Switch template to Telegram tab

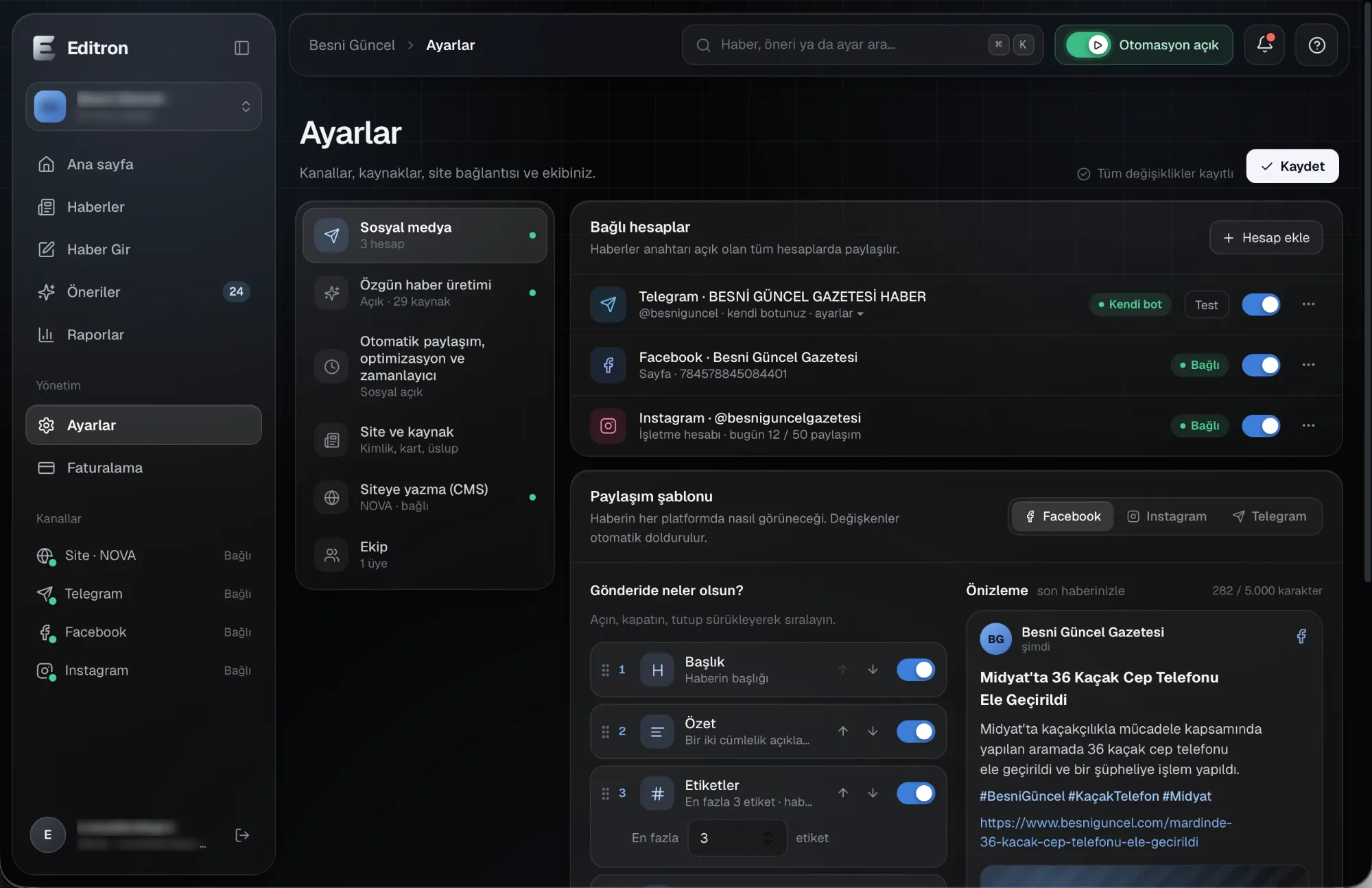pyautogui.click(x=1270, y=516)
